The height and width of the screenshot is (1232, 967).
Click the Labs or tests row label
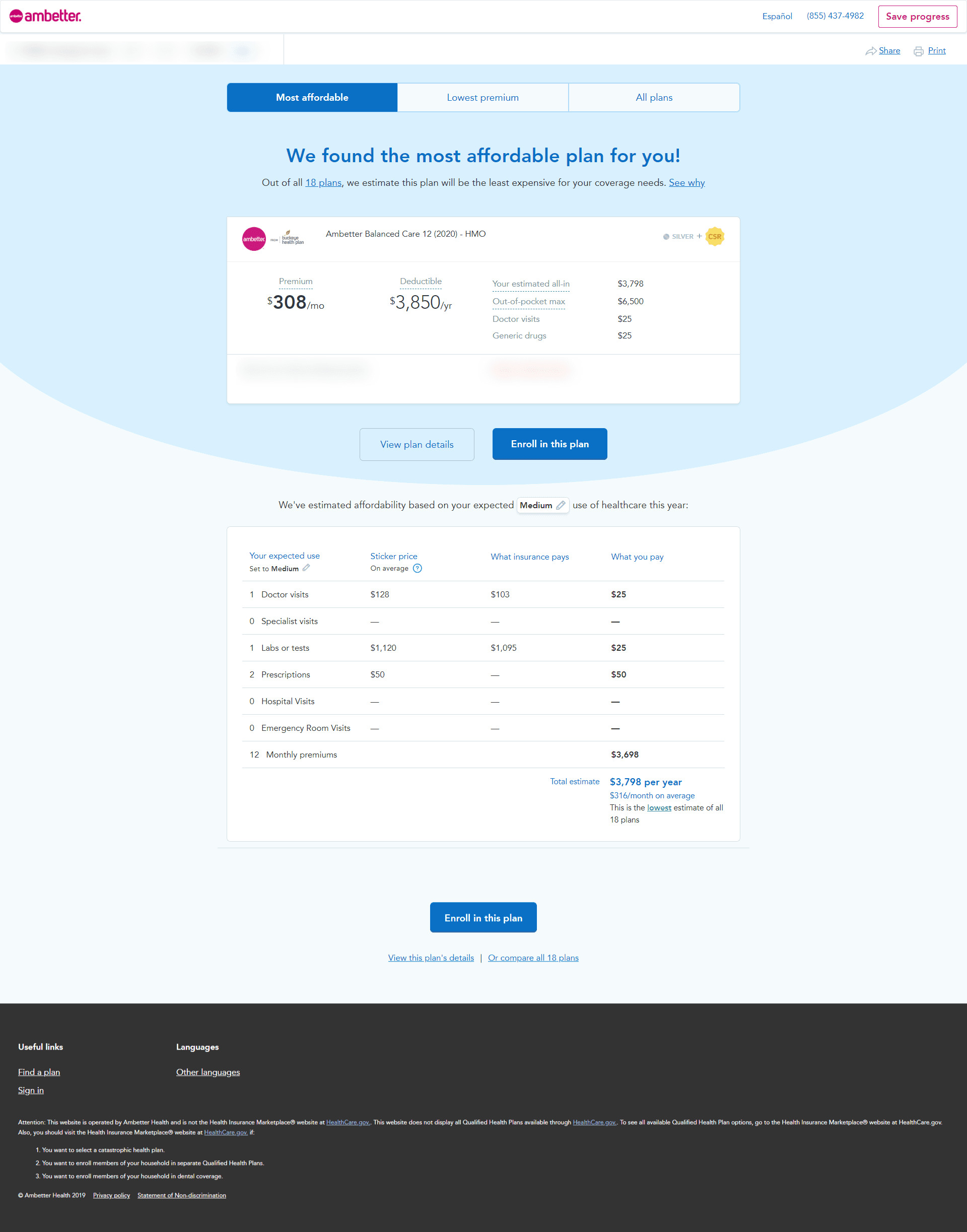click(x=286, y=648)
